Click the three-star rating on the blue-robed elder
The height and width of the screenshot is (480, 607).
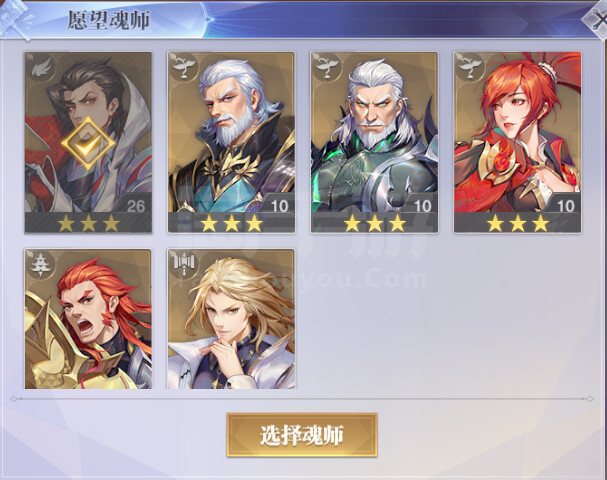tap(231, 223)
